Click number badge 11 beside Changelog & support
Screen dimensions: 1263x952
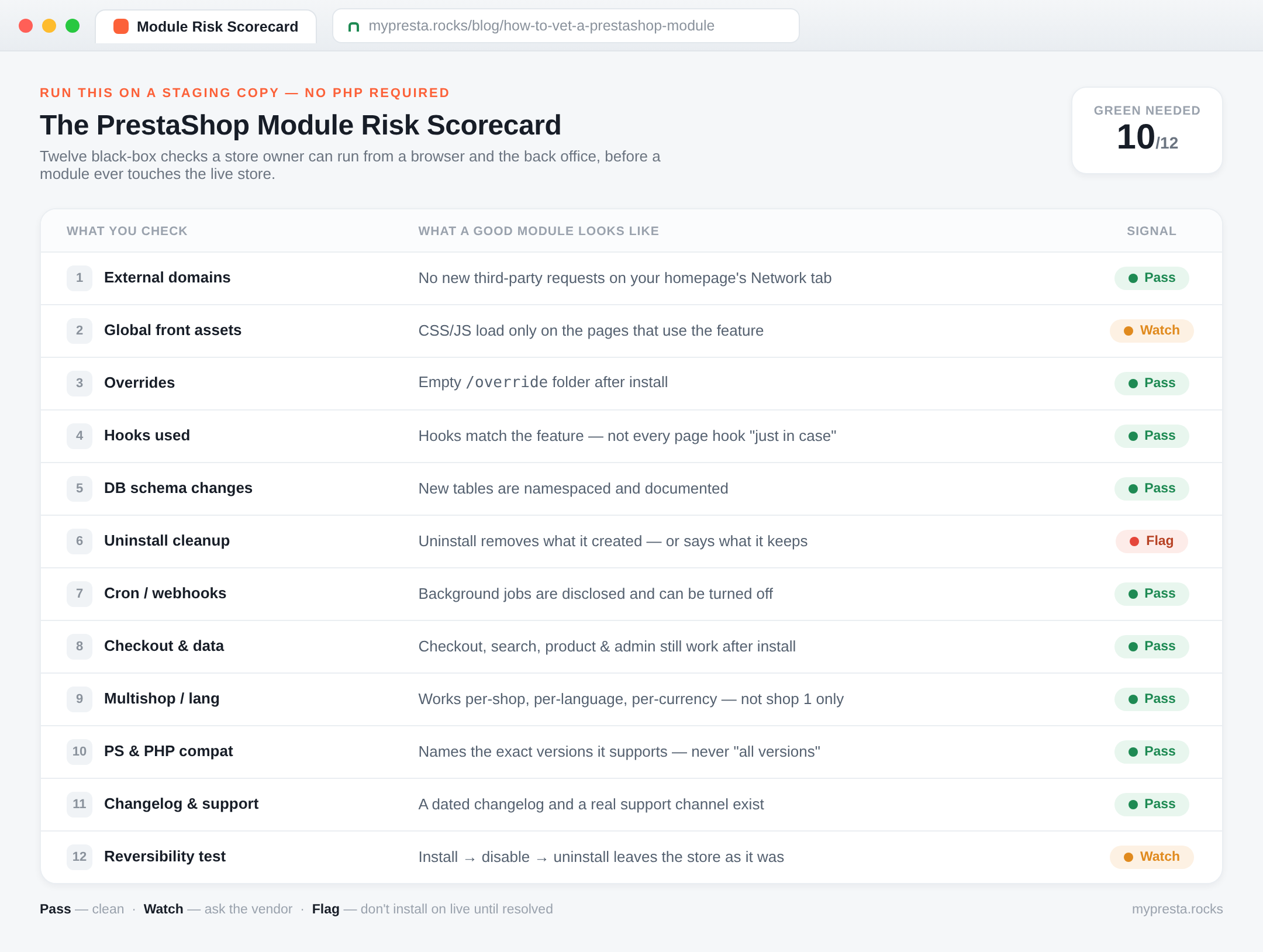(x=80, y=804)
